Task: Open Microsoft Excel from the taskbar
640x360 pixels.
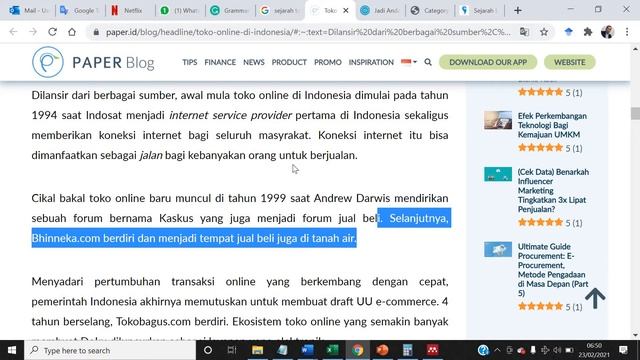Action: pos(332,350)
